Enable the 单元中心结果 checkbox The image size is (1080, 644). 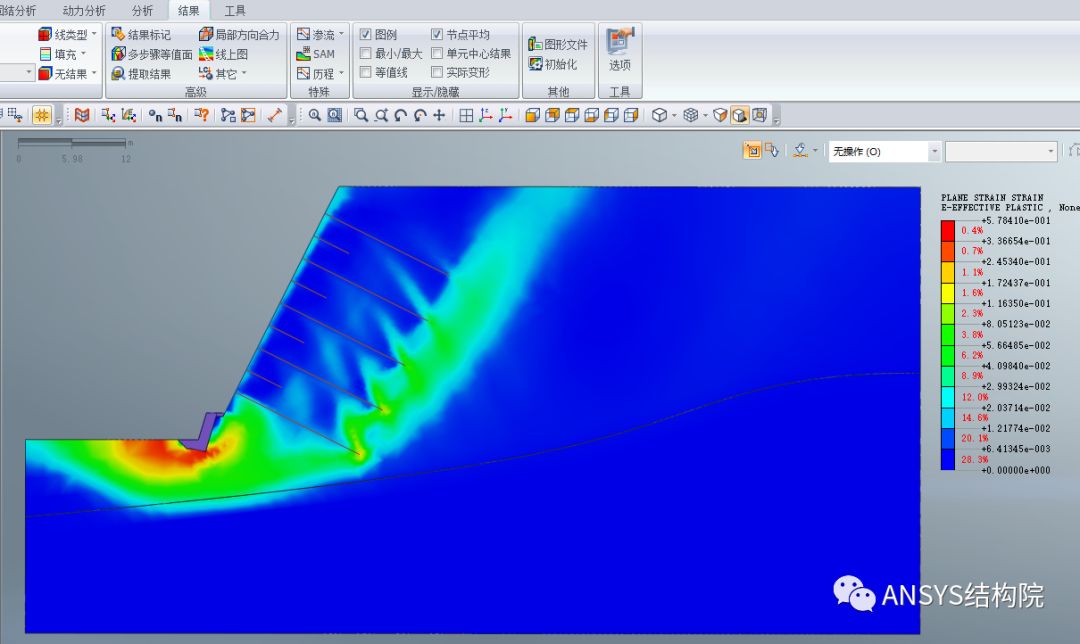click(x=437, y=53)
